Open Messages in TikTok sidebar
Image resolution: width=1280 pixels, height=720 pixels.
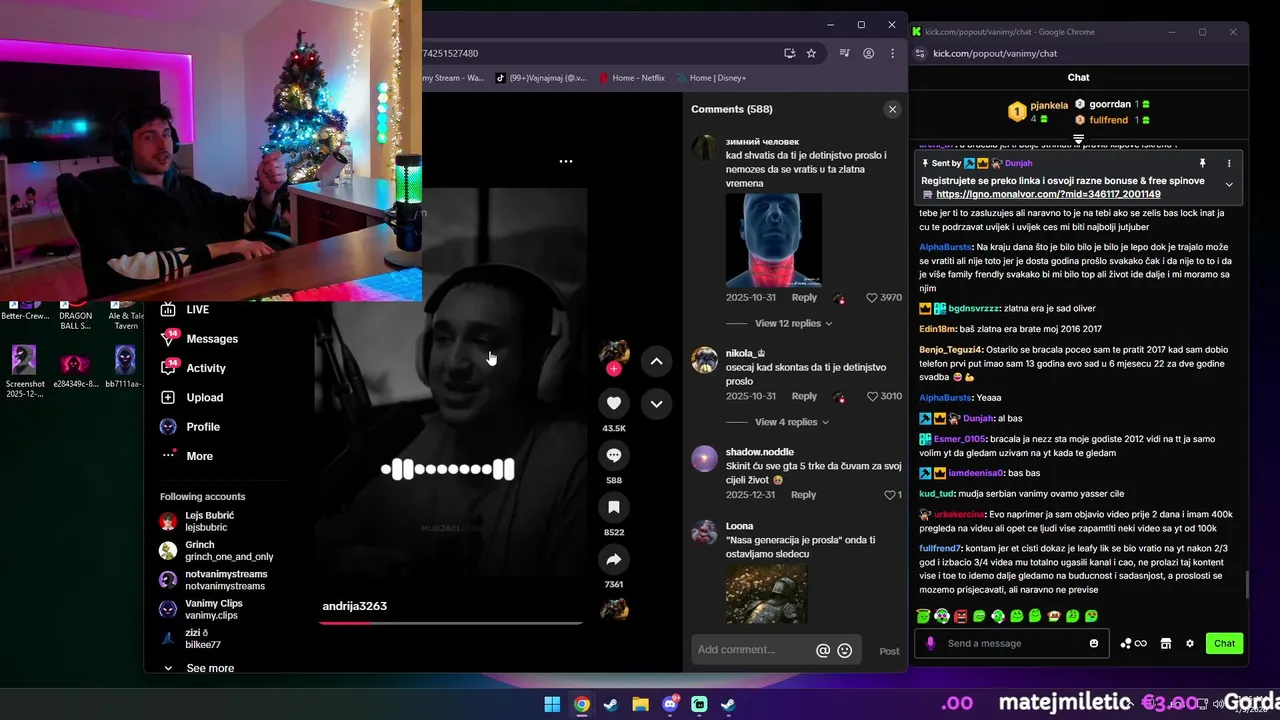point(199,339)
